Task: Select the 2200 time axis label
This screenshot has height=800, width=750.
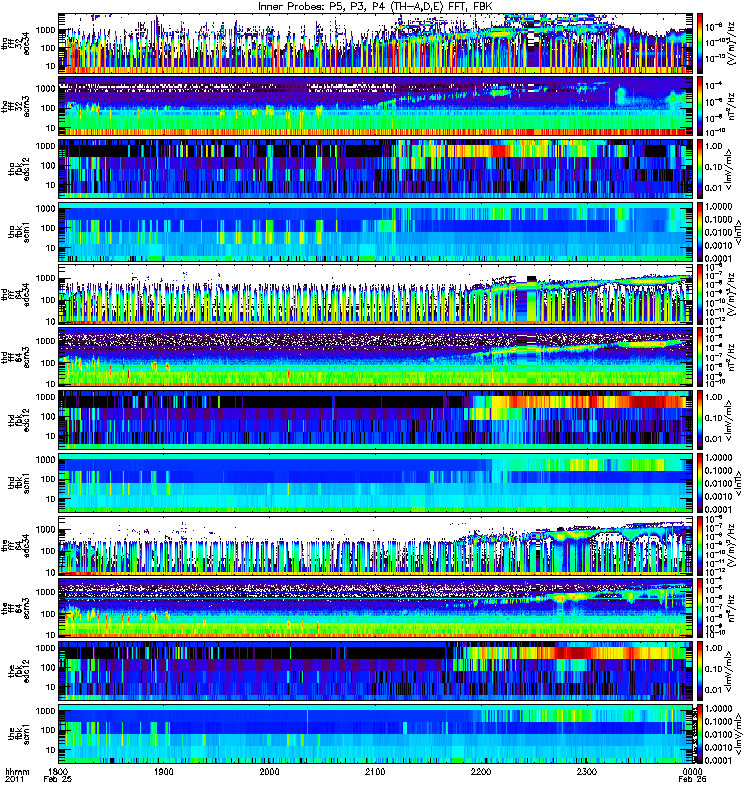Action: click(481, 771)
